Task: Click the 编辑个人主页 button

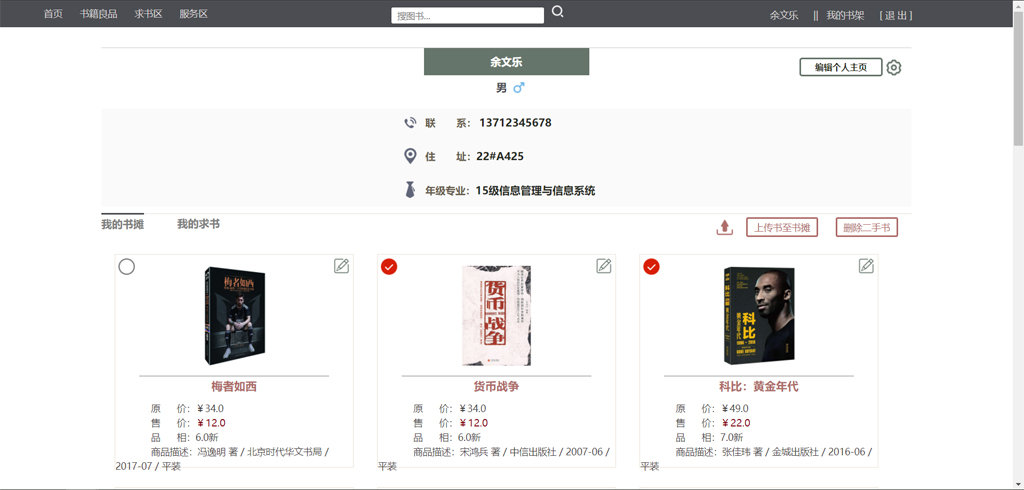Action: 840,68
